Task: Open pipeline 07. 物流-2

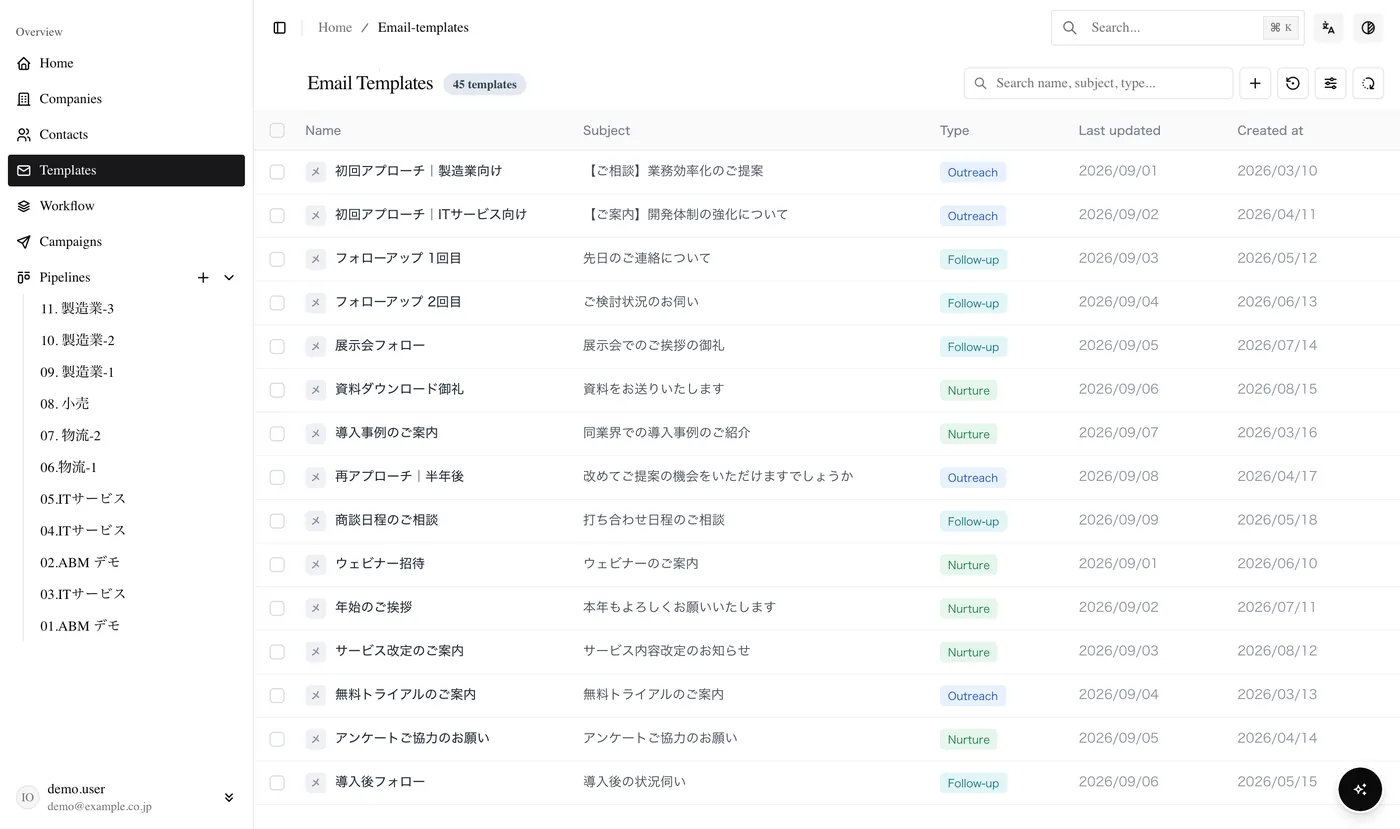Action: pyautogui.click(x=70, y=436)
